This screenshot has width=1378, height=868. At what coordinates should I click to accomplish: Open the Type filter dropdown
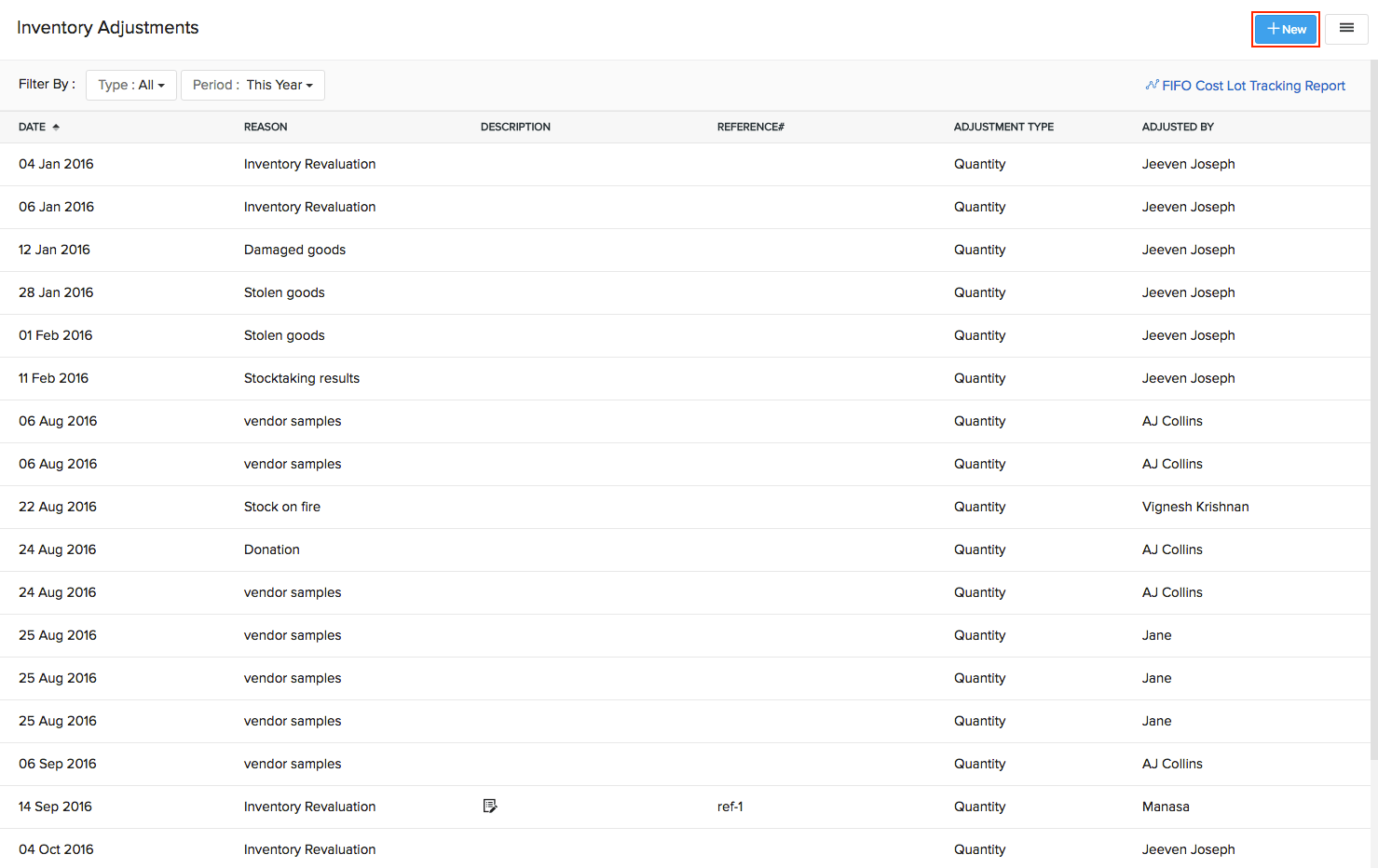pyautogui.click(x=131, y=85)
